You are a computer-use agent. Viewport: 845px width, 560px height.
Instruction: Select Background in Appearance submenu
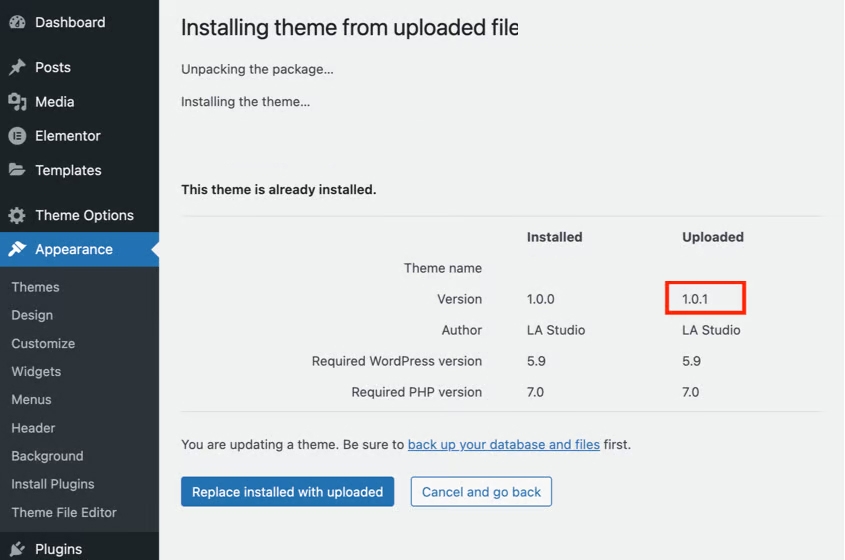point(47,456)
